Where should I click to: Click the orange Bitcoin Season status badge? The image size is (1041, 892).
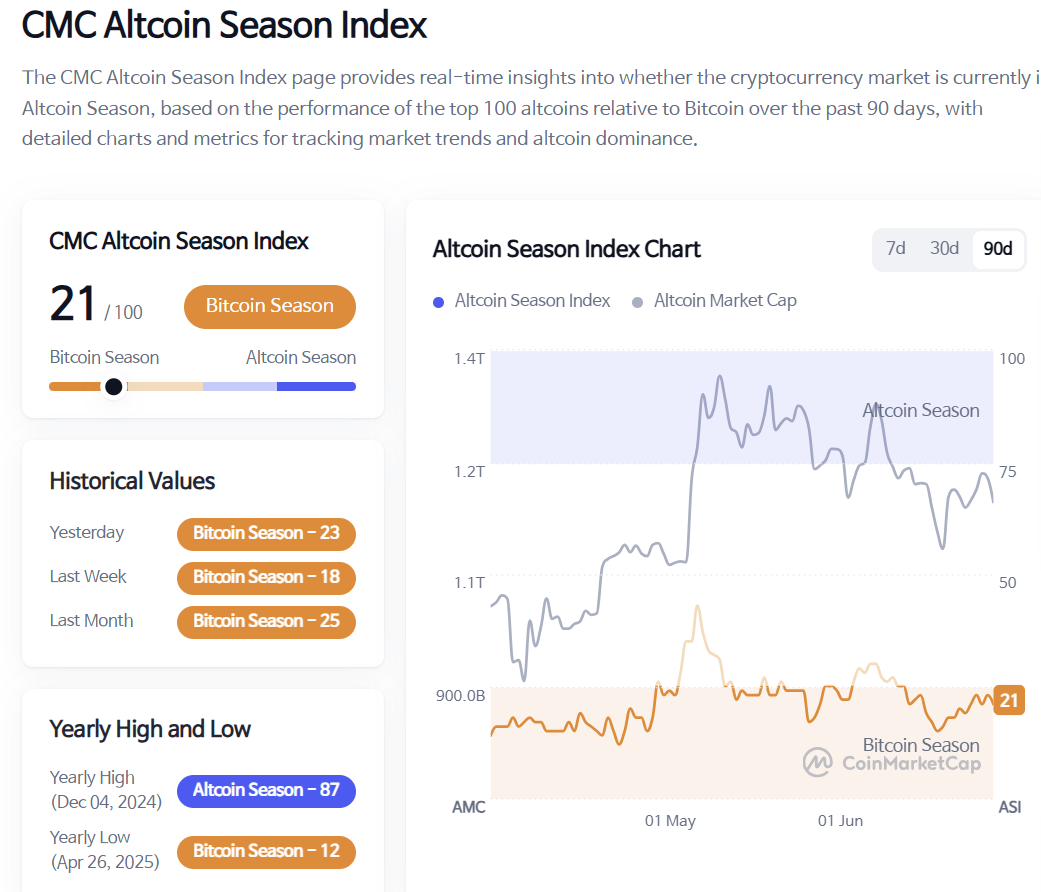pos(269,306)
